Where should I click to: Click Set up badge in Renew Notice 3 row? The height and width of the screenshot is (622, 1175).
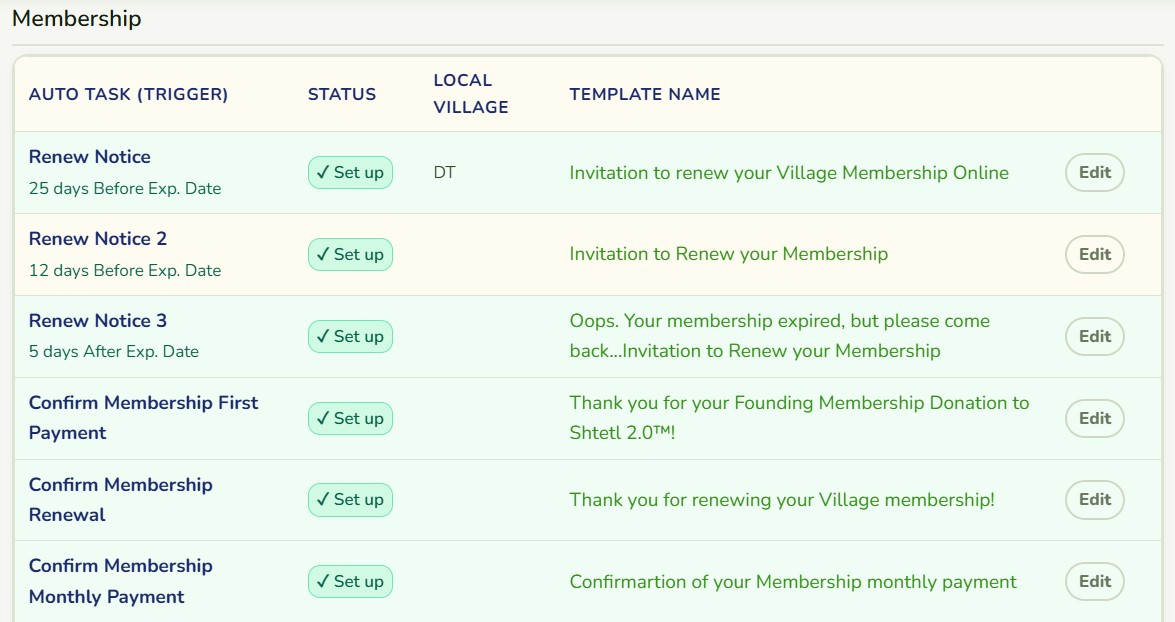click(x=350, y=336)
